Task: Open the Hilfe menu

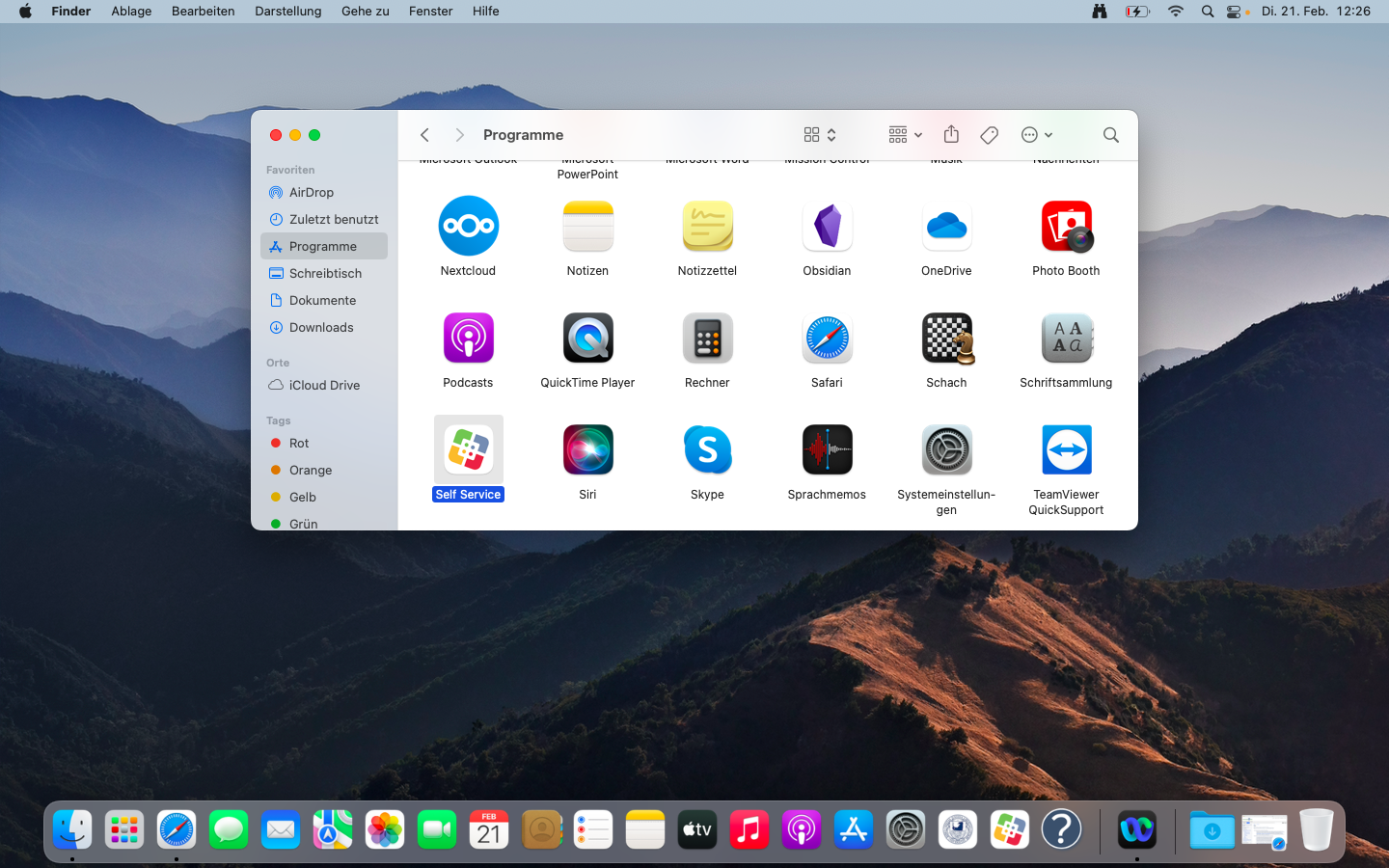Action: (x=486, y=12)
